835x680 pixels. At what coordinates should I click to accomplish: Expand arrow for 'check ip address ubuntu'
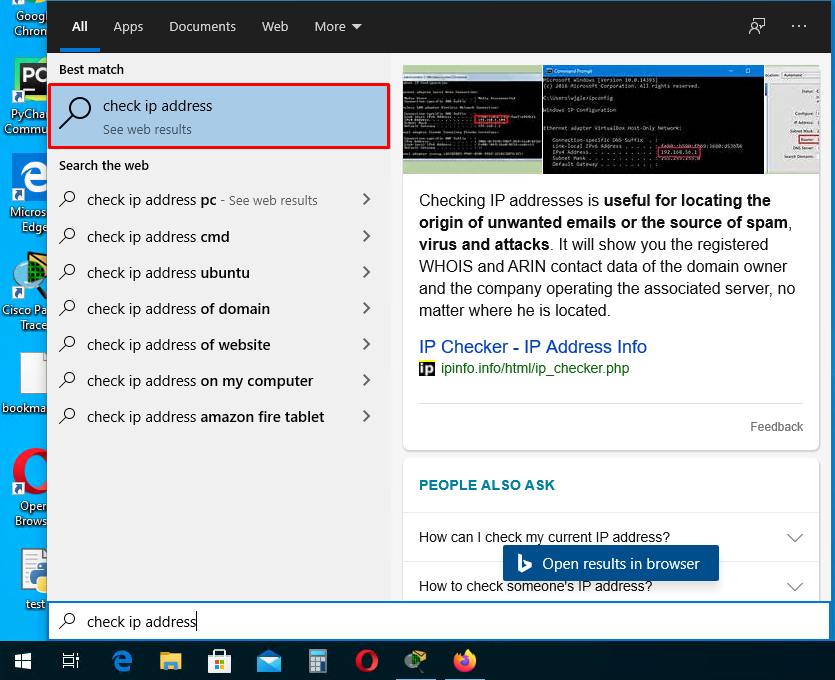[x=366, y=272]
